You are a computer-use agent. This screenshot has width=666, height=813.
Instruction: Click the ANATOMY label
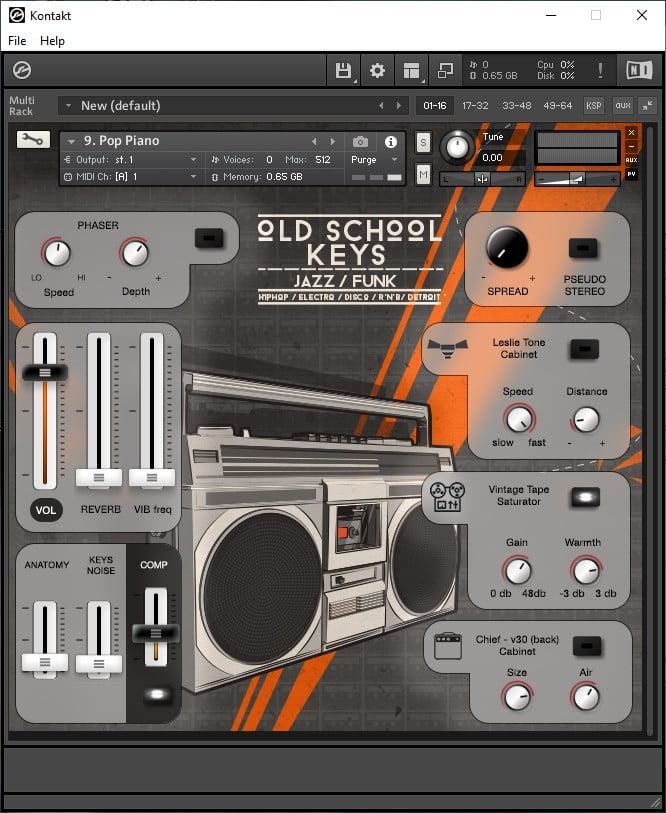click(47, 565)
